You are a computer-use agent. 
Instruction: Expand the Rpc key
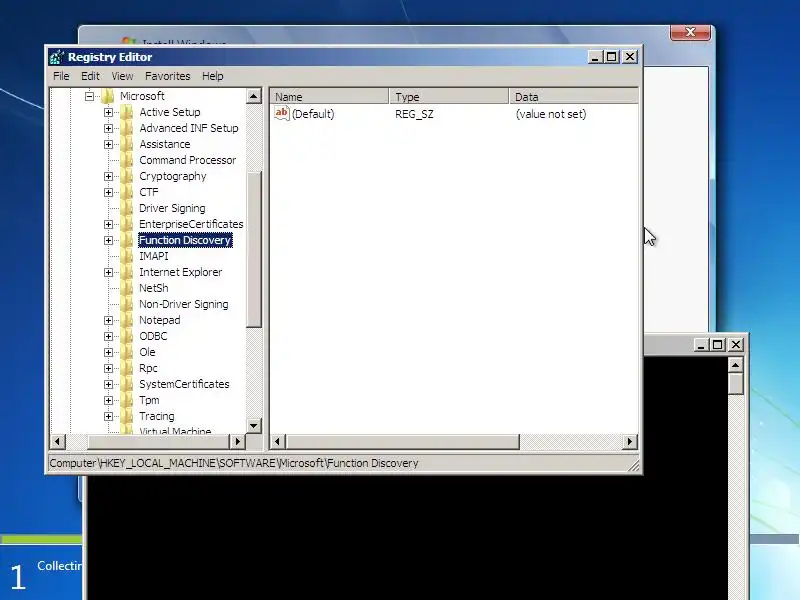108,368
